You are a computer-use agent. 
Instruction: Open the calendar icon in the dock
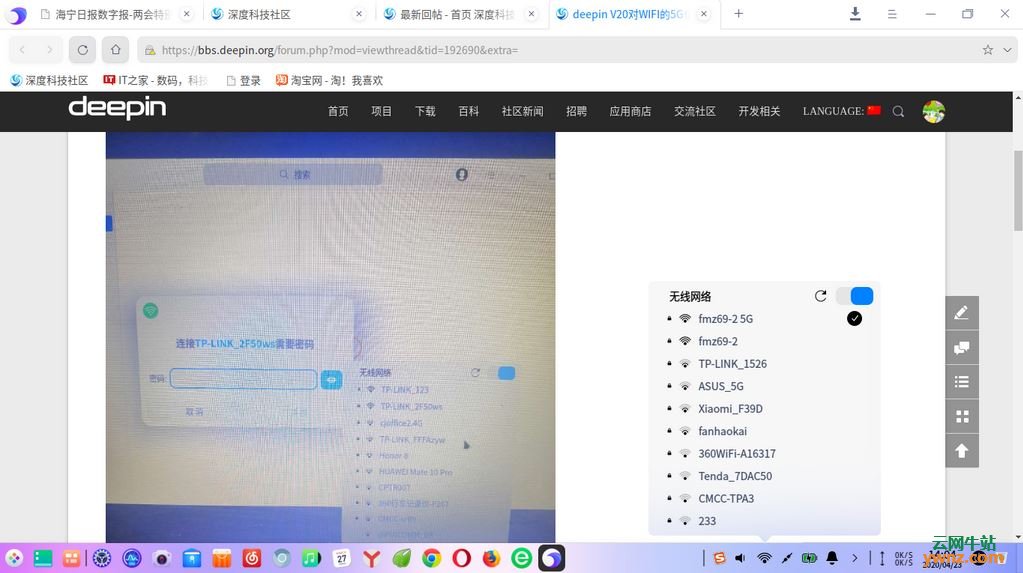click(x=341, y=558)
